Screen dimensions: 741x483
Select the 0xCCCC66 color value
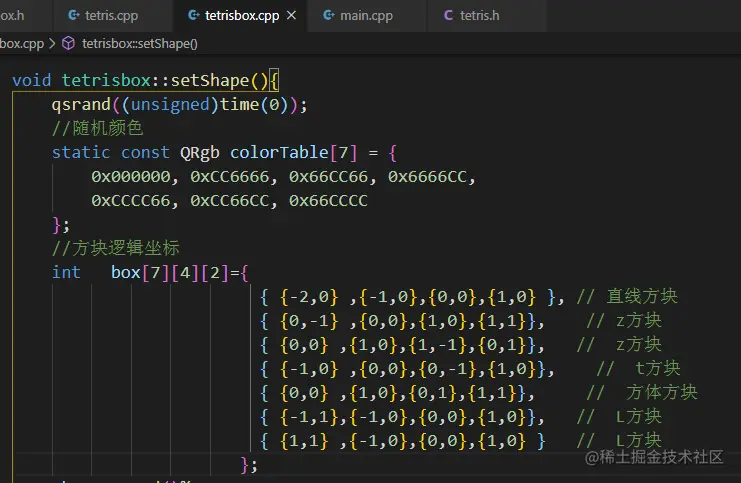coord(131,201)
